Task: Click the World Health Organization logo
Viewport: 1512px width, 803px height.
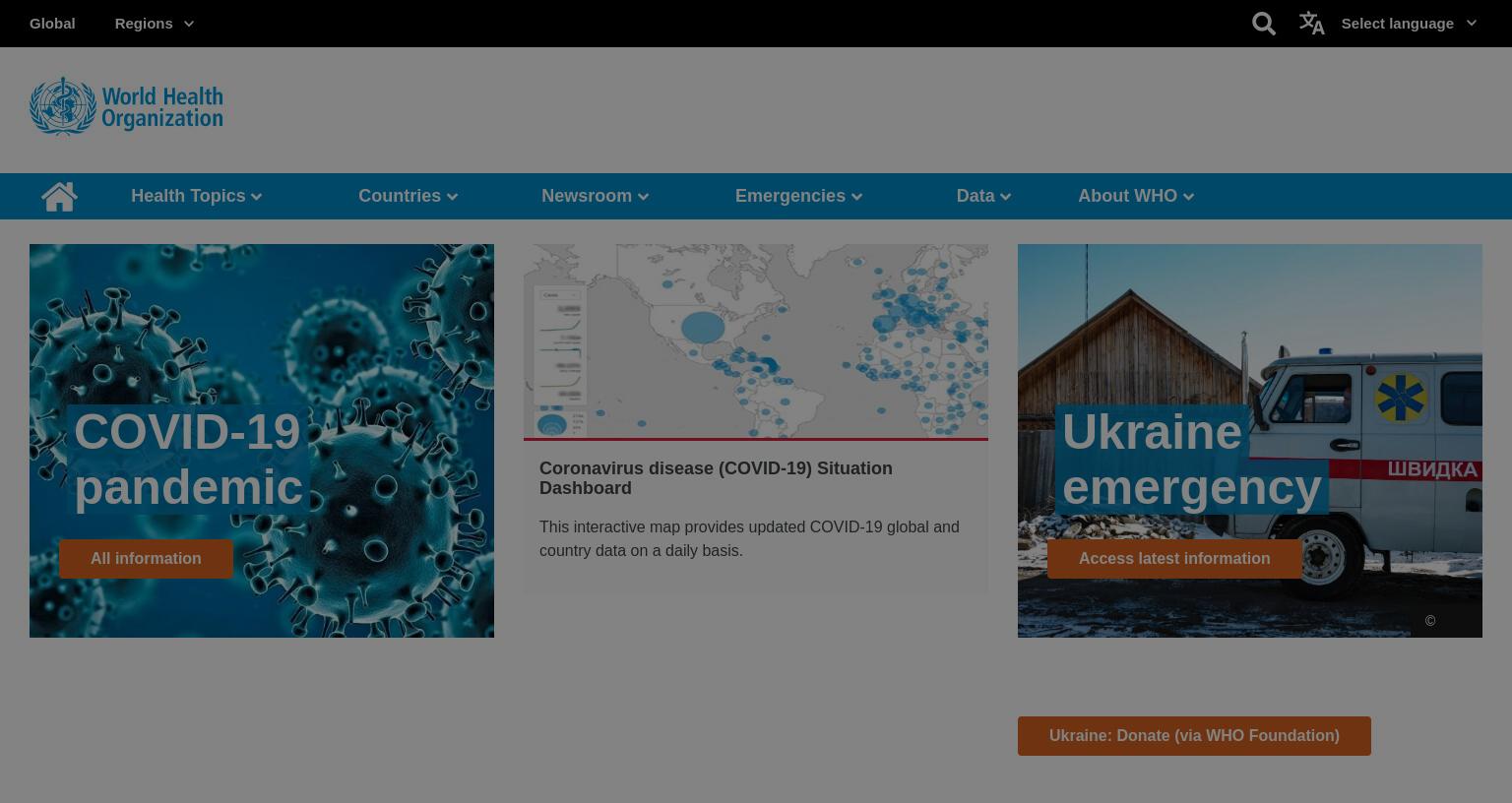Action: point(126,106)
